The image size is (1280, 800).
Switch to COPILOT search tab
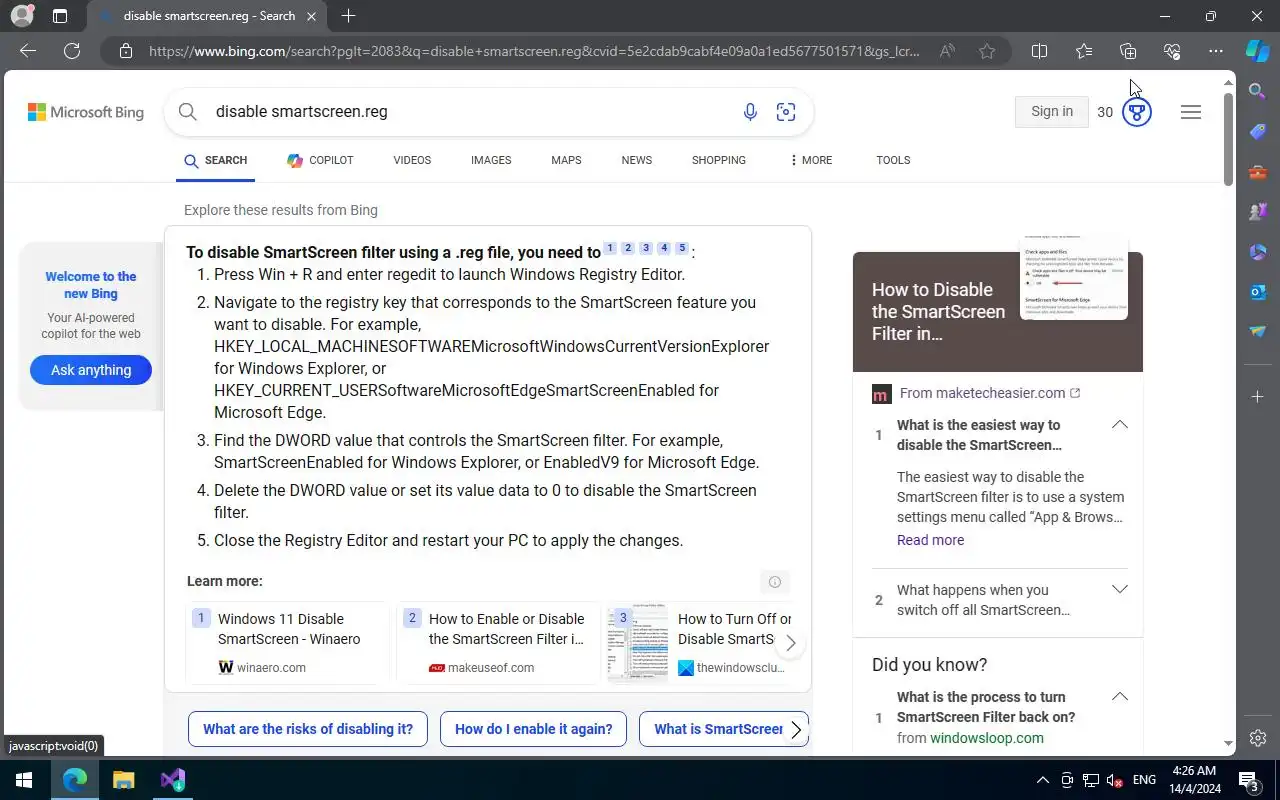pos(320,160)
